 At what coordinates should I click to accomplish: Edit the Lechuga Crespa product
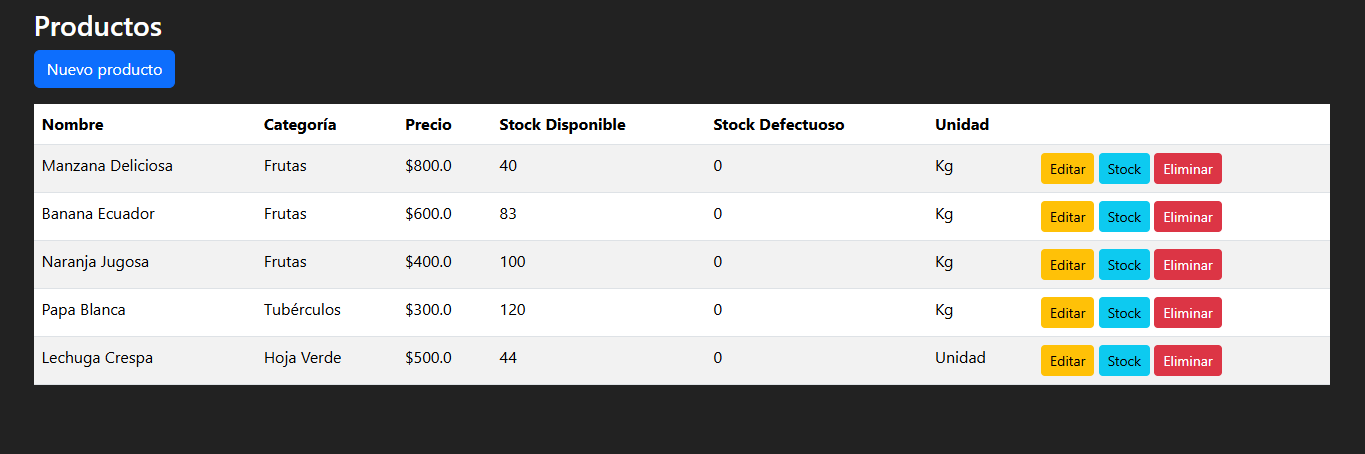(x=1067, y=361)
